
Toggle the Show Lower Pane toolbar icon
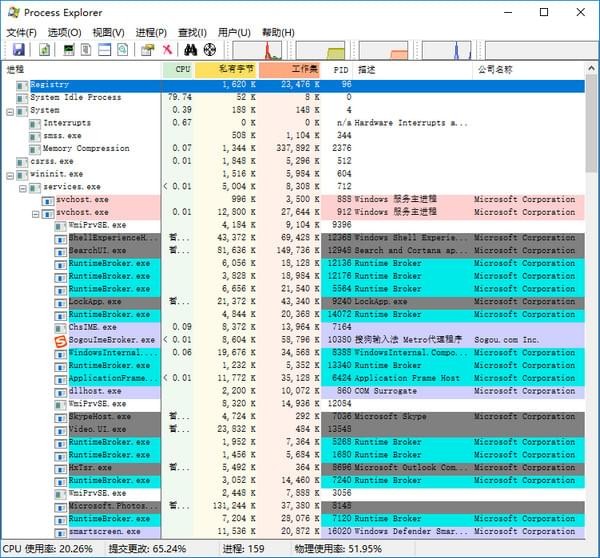click(x=103, y=49)
